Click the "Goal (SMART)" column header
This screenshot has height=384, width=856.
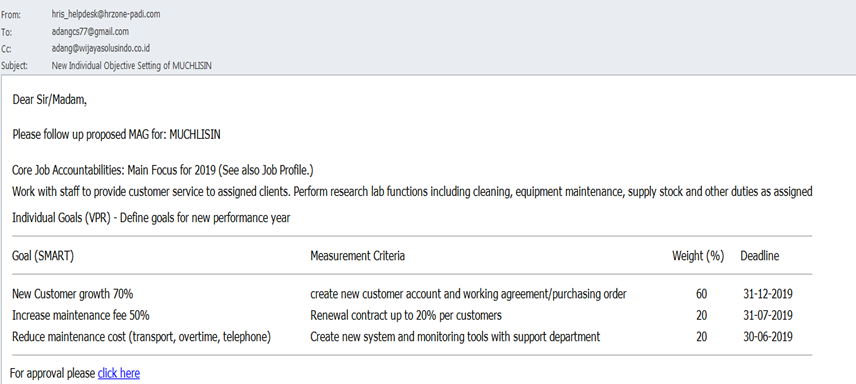[x=43, y=256]
